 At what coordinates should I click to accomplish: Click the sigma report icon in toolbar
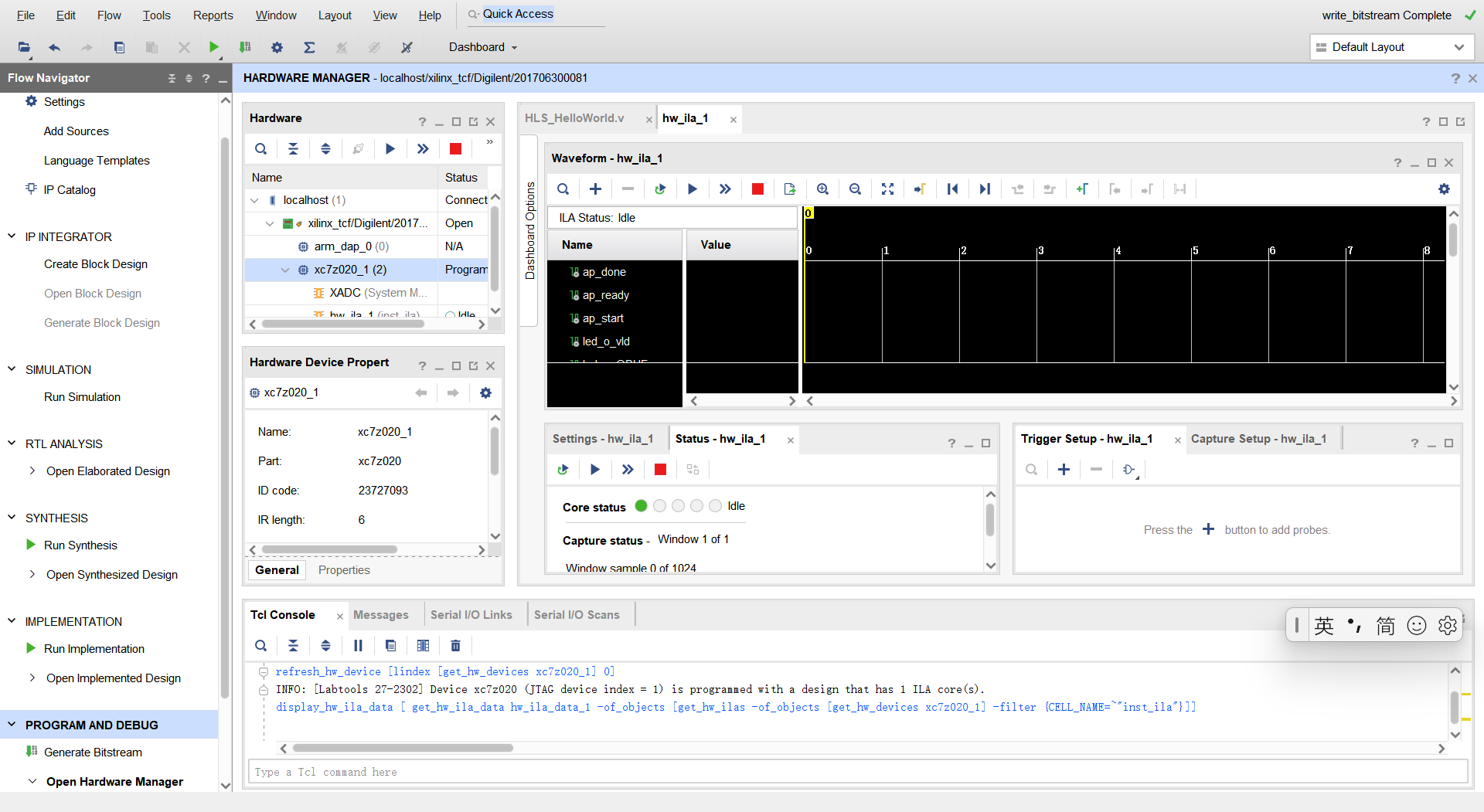[x=309, y=48]
